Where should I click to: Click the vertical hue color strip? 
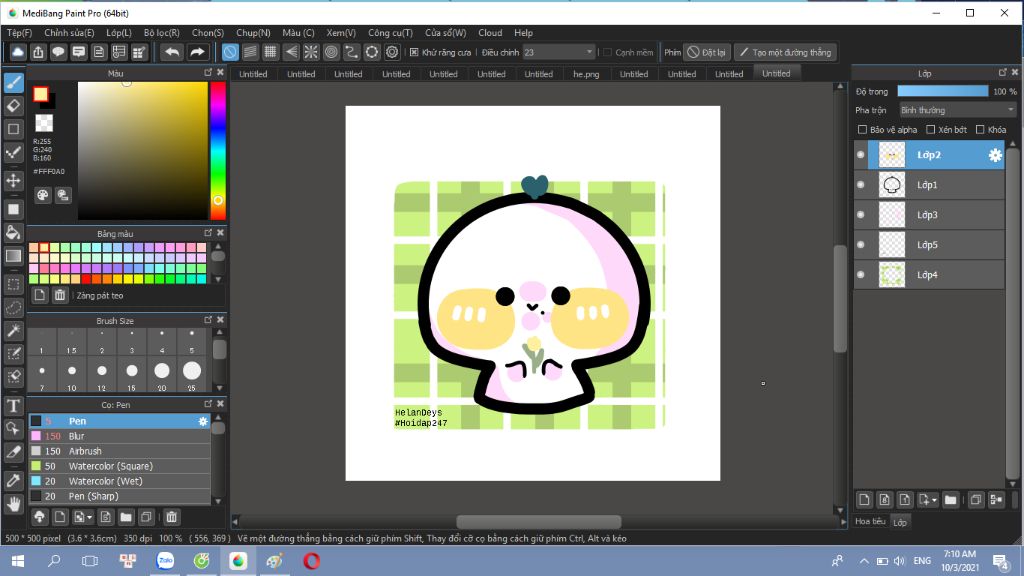217,150
